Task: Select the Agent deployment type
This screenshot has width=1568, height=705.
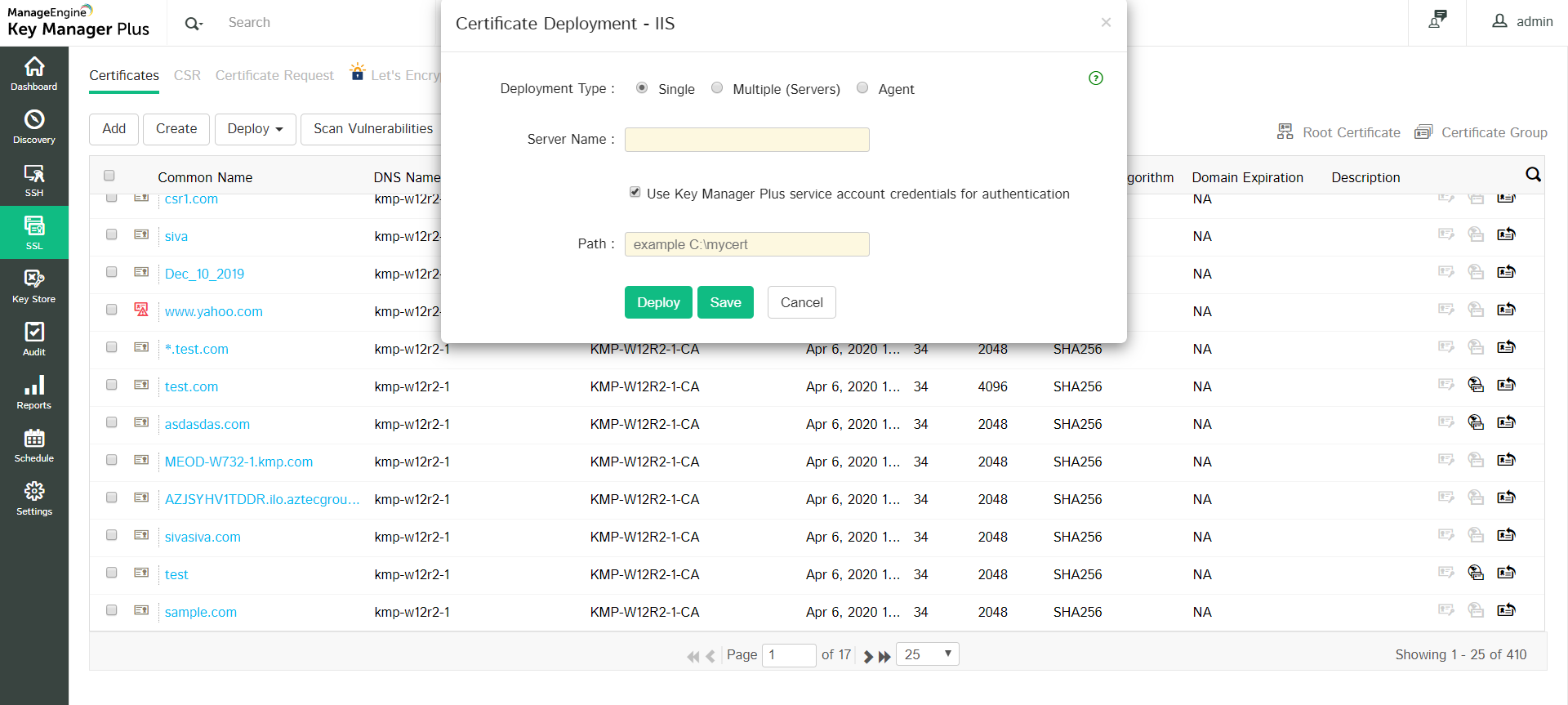Action: click(862, 88)
